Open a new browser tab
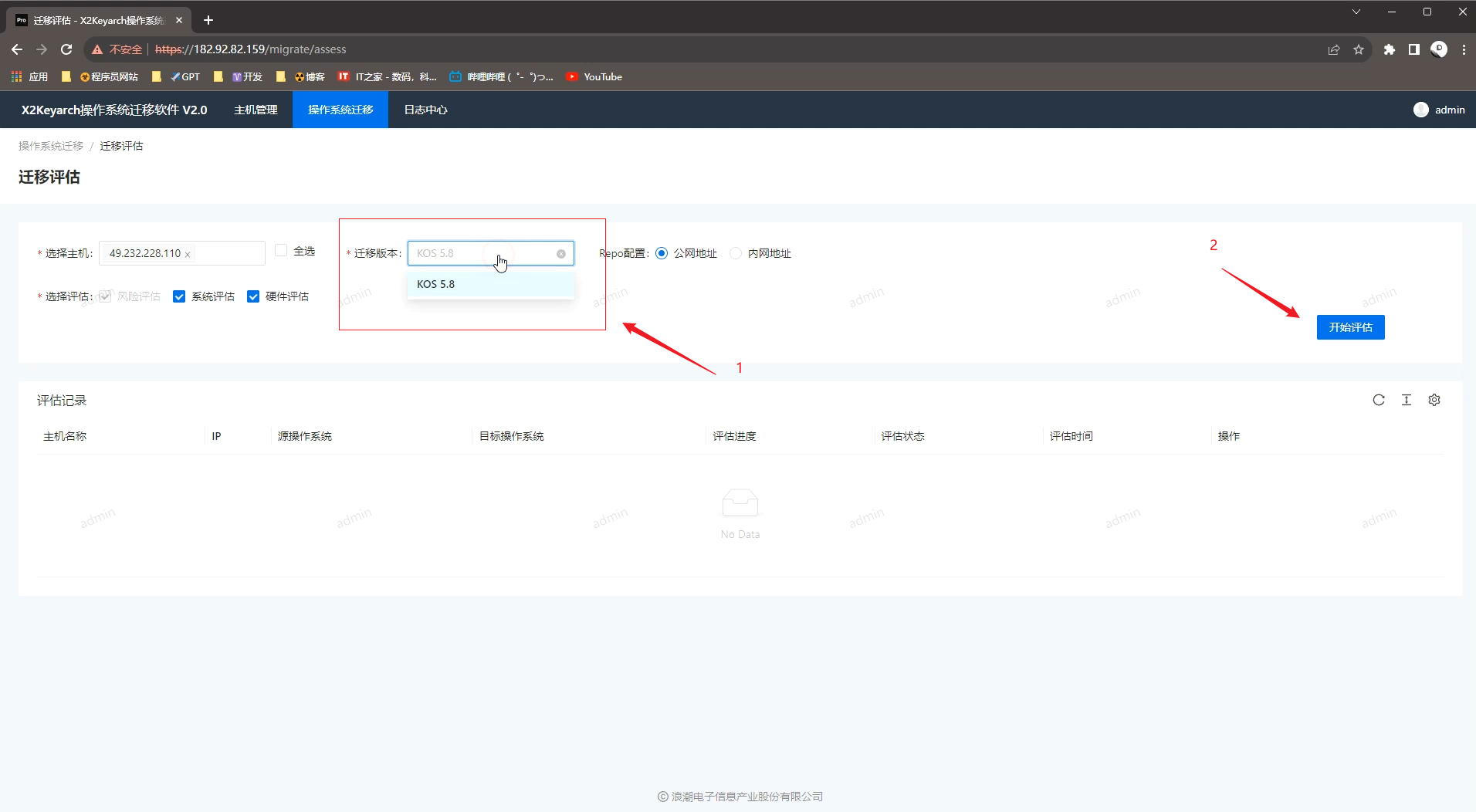 point(208,20)
